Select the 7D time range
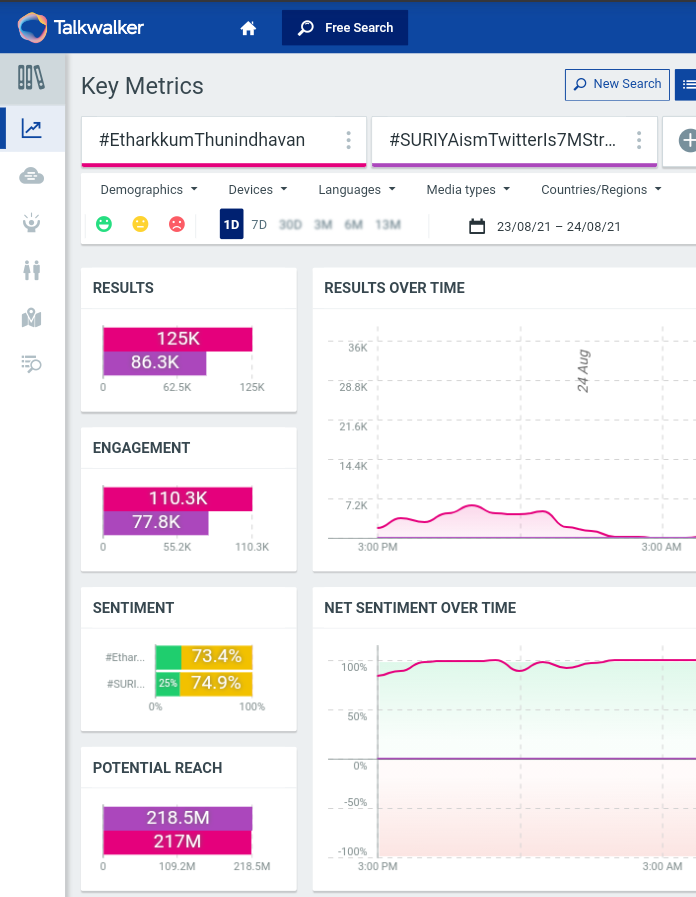Image resolution: width=696 pixels, height=897 pixels. click(259, 225)
